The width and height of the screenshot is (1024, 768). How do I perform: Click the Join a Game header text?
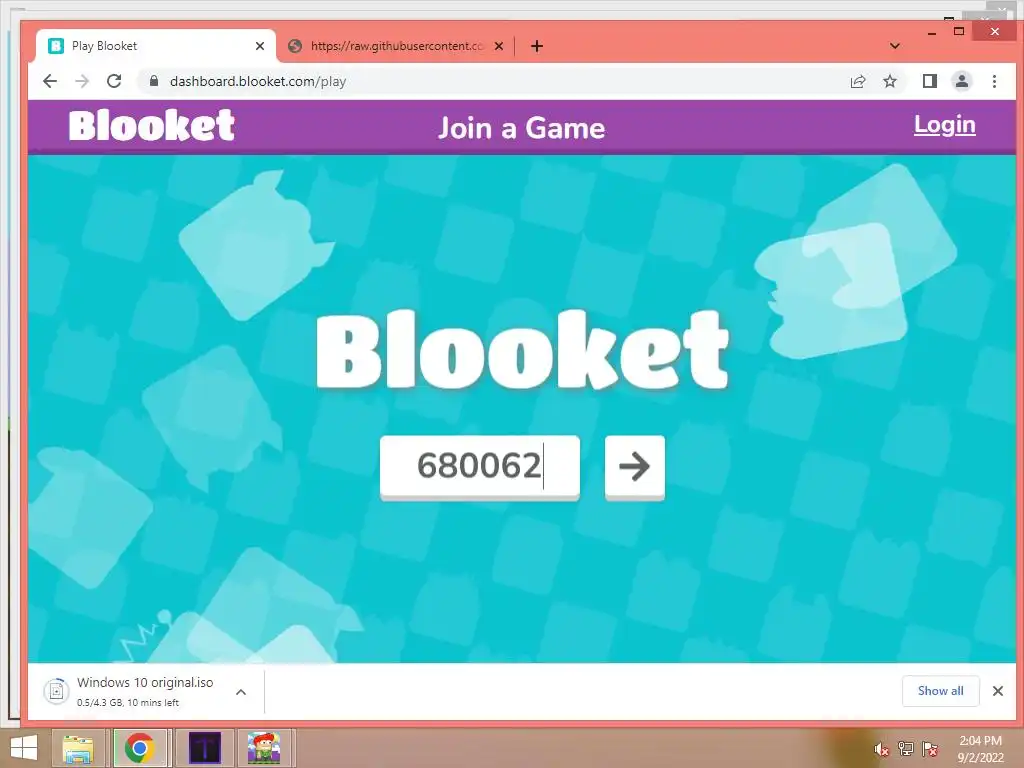(x=522, y=128)
